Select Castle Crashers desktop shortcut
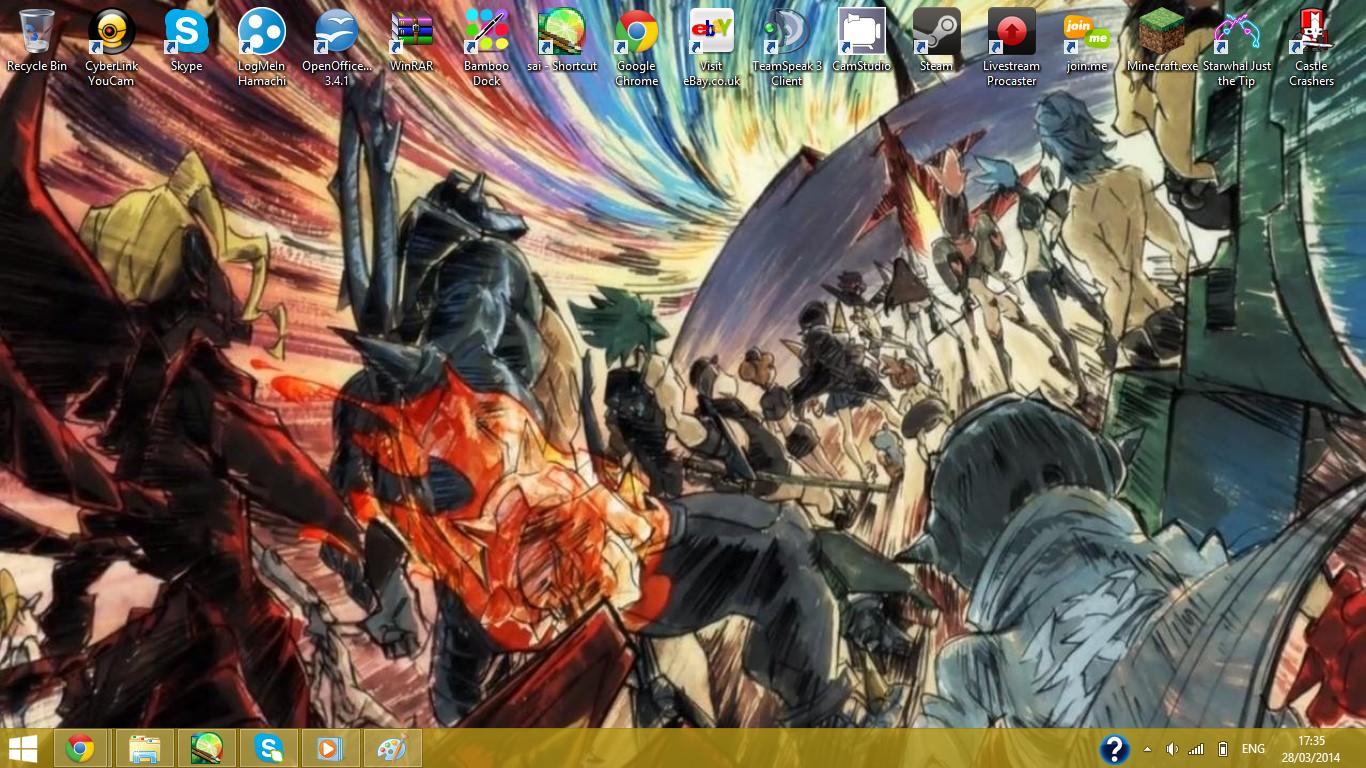Viewport: 1366px width, 768px height. tap(1311, 48)
